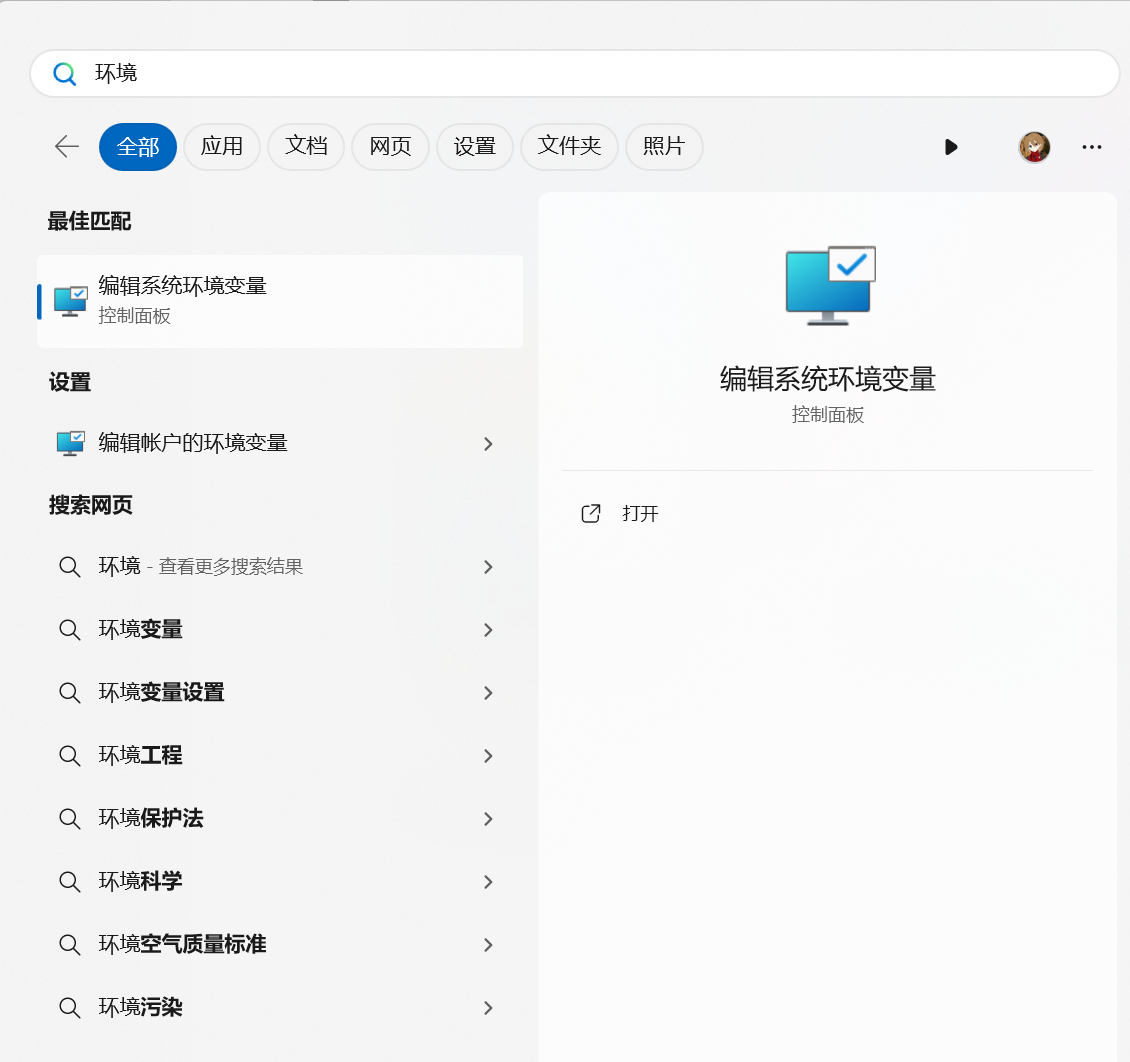Click the 编辑系统环境变量 title in preview pane
Viewport: 1130px width, 1062px height.
827,379
